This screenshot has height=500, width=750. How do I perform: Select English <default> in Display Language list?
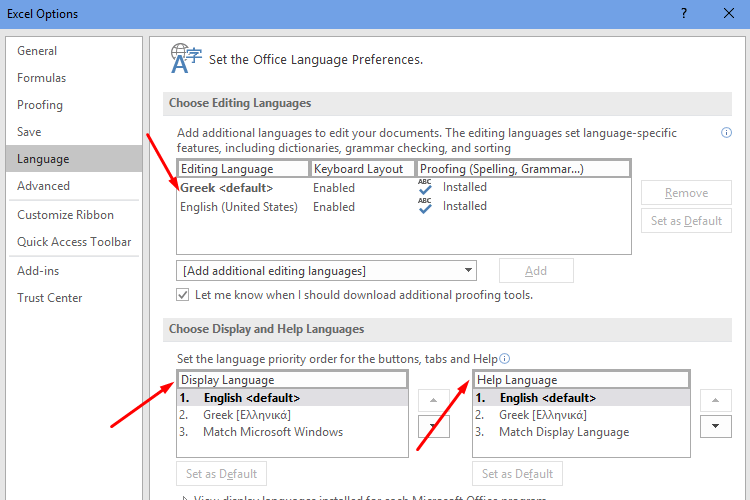(x=293, y=398)
